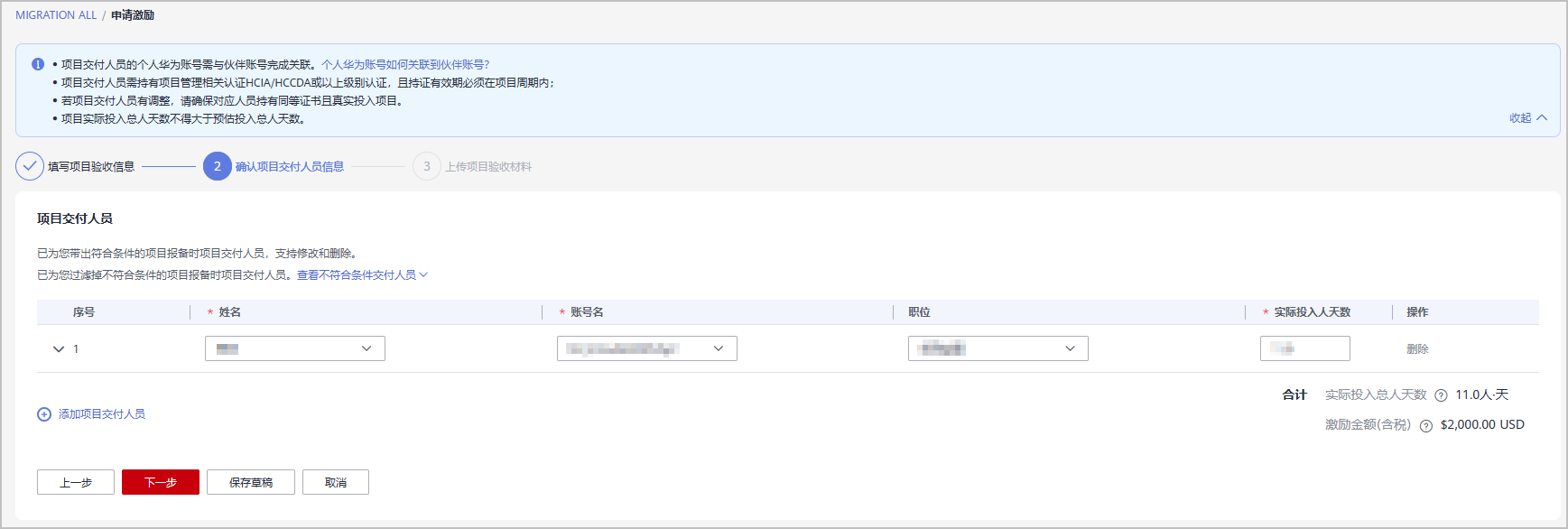Click the 保存草稿 button
The width and height of the screenshot is (1568, 529).
251,482
